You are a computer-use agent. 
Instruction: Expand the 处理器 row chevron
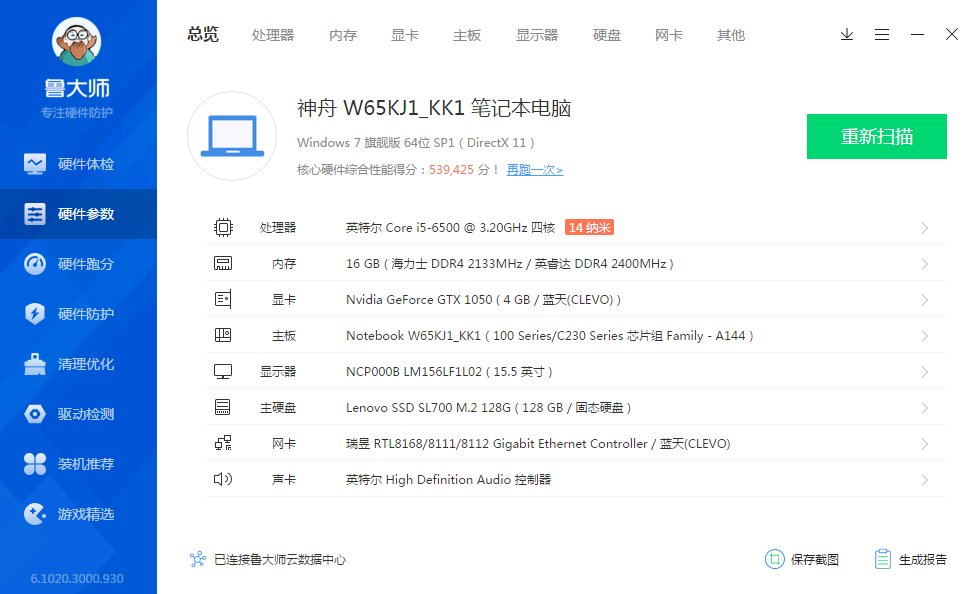pos(925,228)
